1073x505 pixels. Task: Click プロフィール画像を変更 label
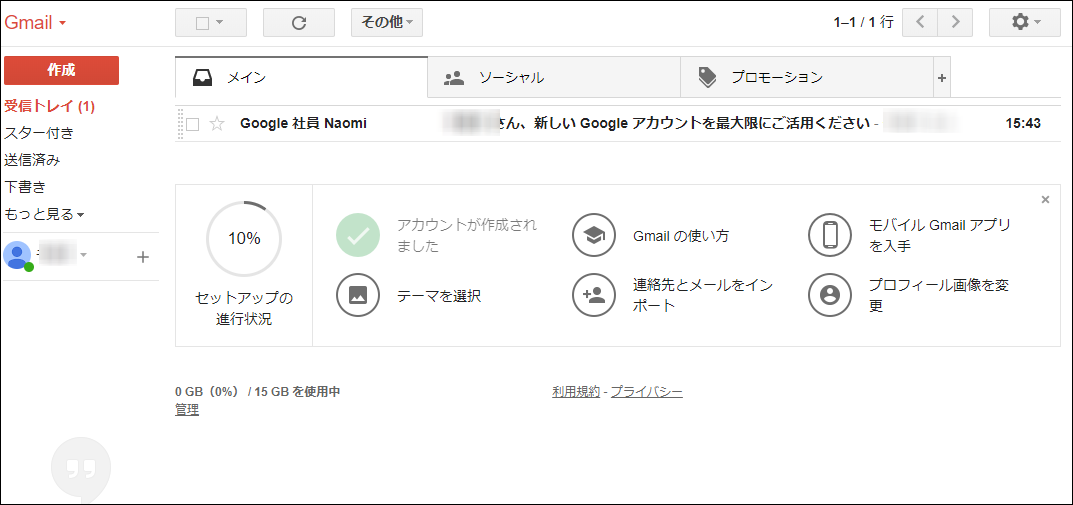[940, 295]
